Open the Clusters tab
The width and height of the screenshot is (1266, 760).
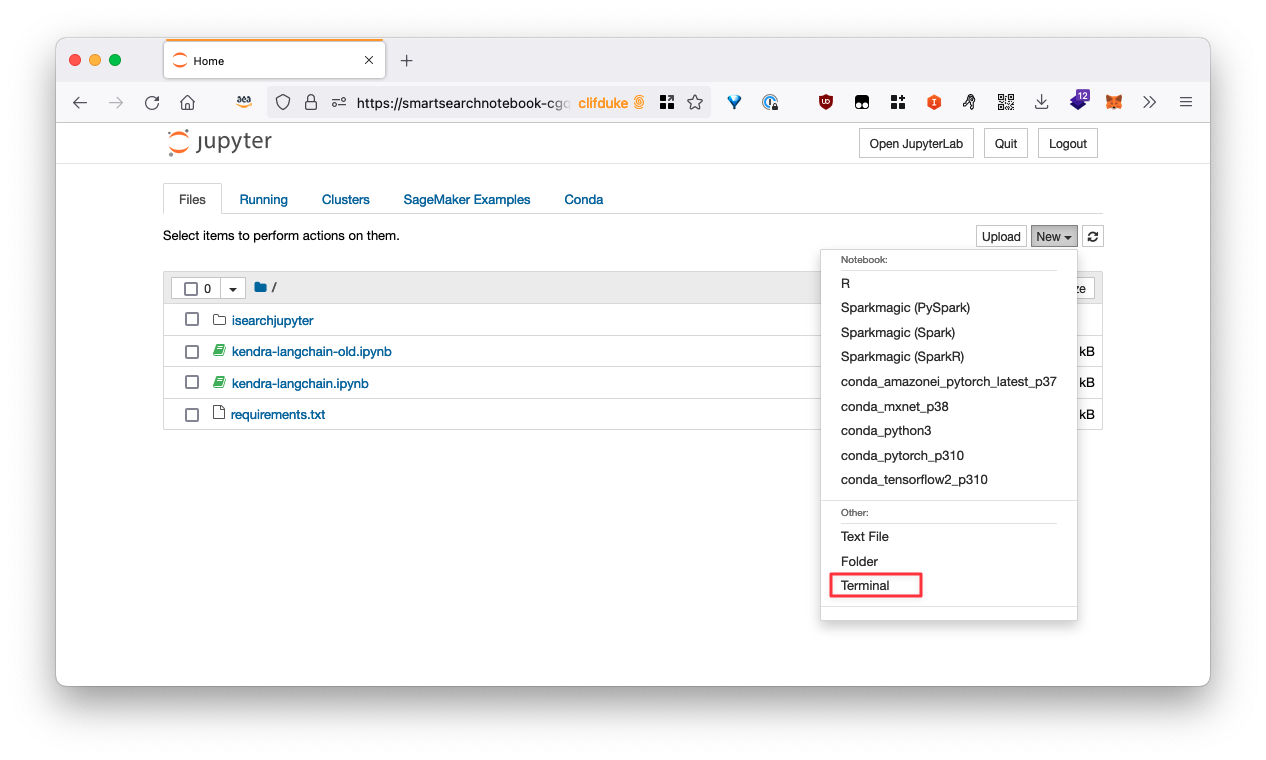coord(346,199)
